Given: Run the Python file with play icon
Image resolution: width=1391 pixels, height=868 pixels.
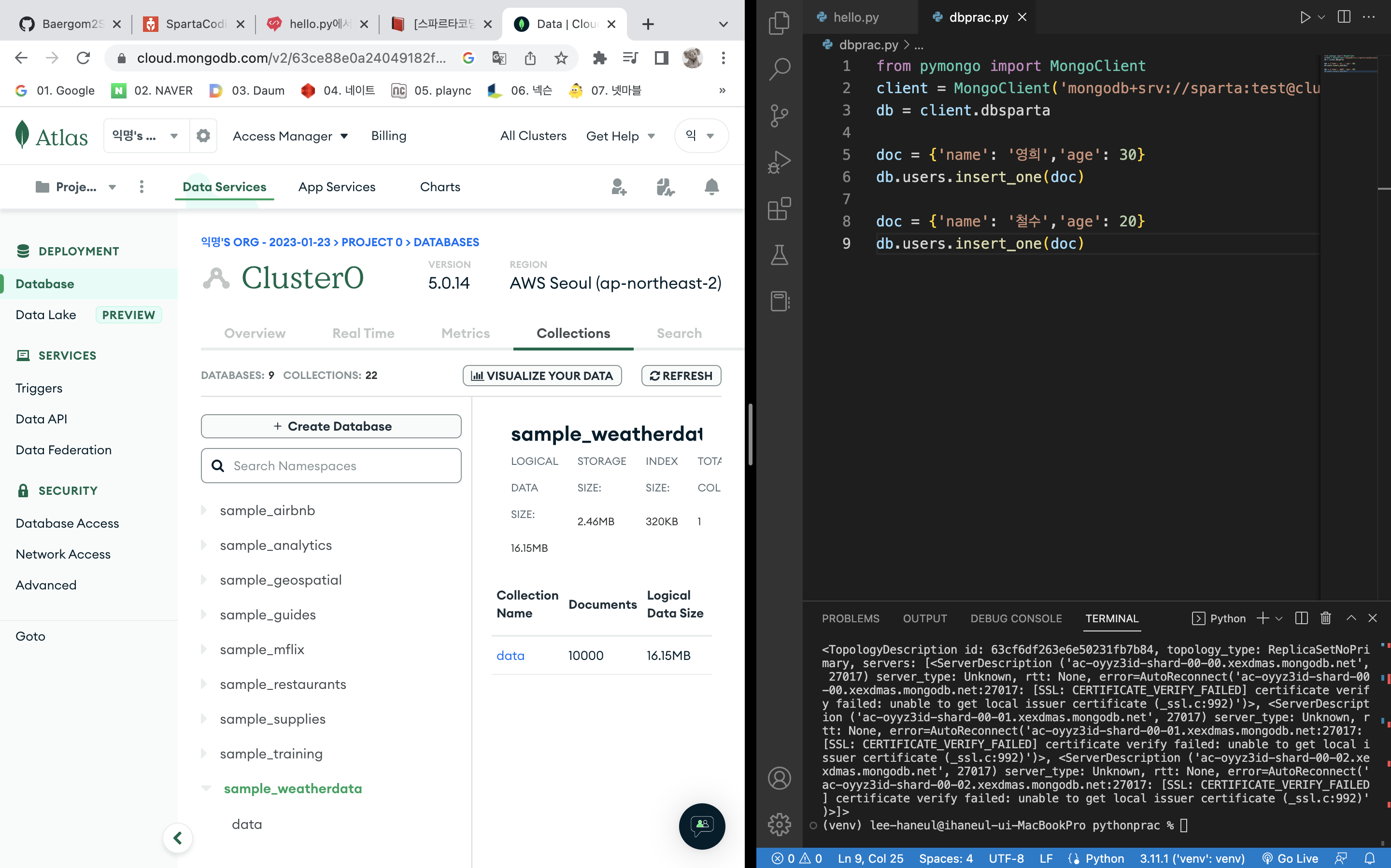Looking at the screenshot, I should pyautogui.click(x=1305, y=17).
